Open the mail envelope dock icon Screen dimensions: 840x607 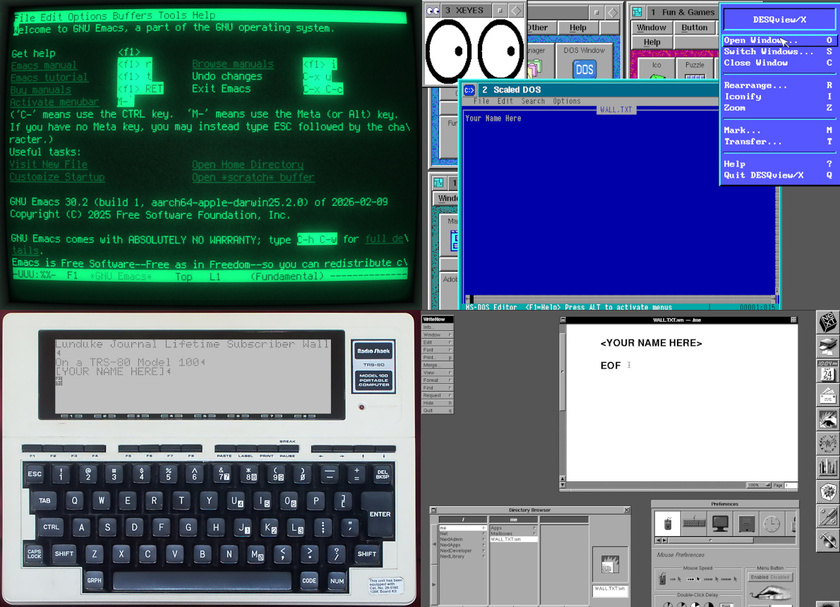[828, 395]
